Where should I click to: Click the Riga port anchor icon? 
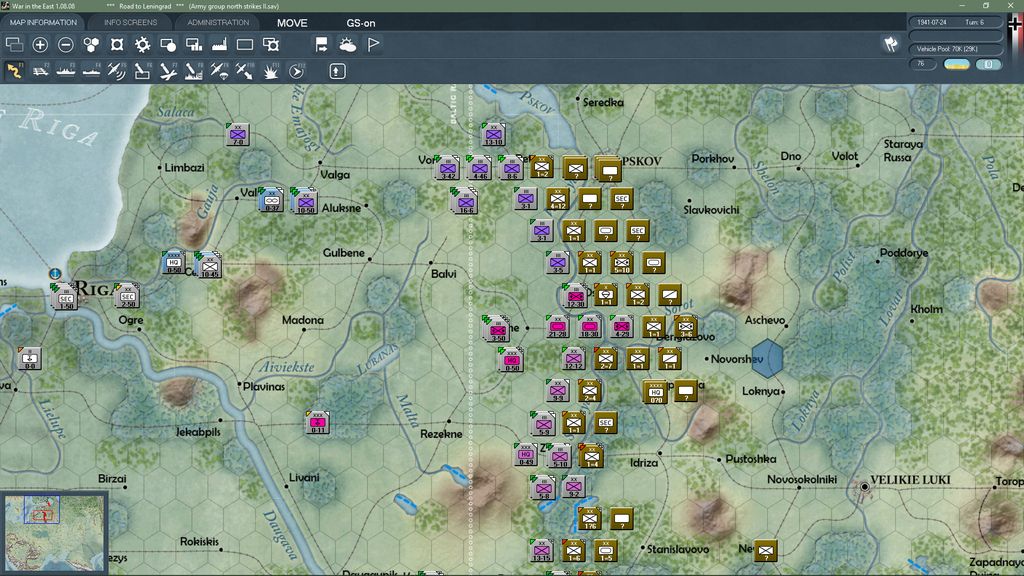pos(55,274)
